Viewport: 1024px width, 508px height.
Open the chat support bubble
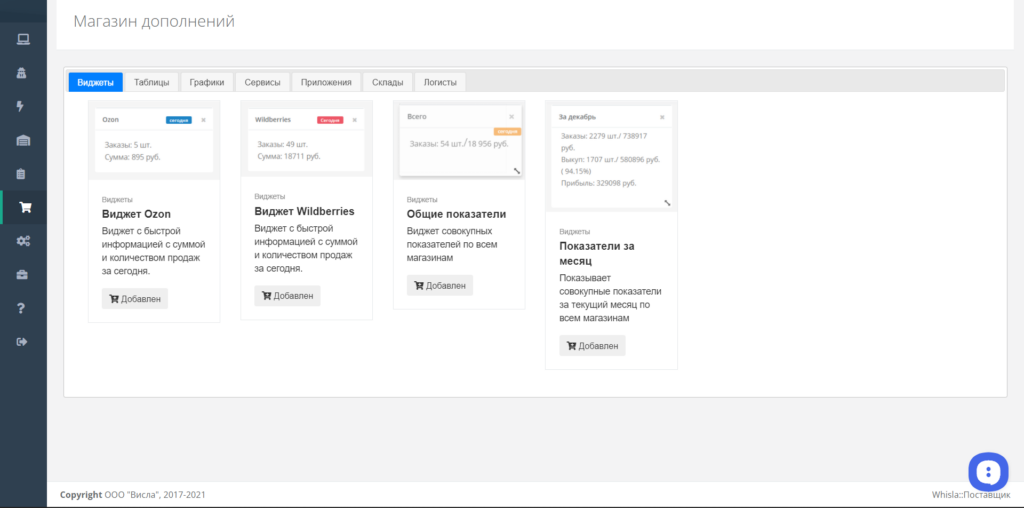pyautogui.click(x=988, y=471)
